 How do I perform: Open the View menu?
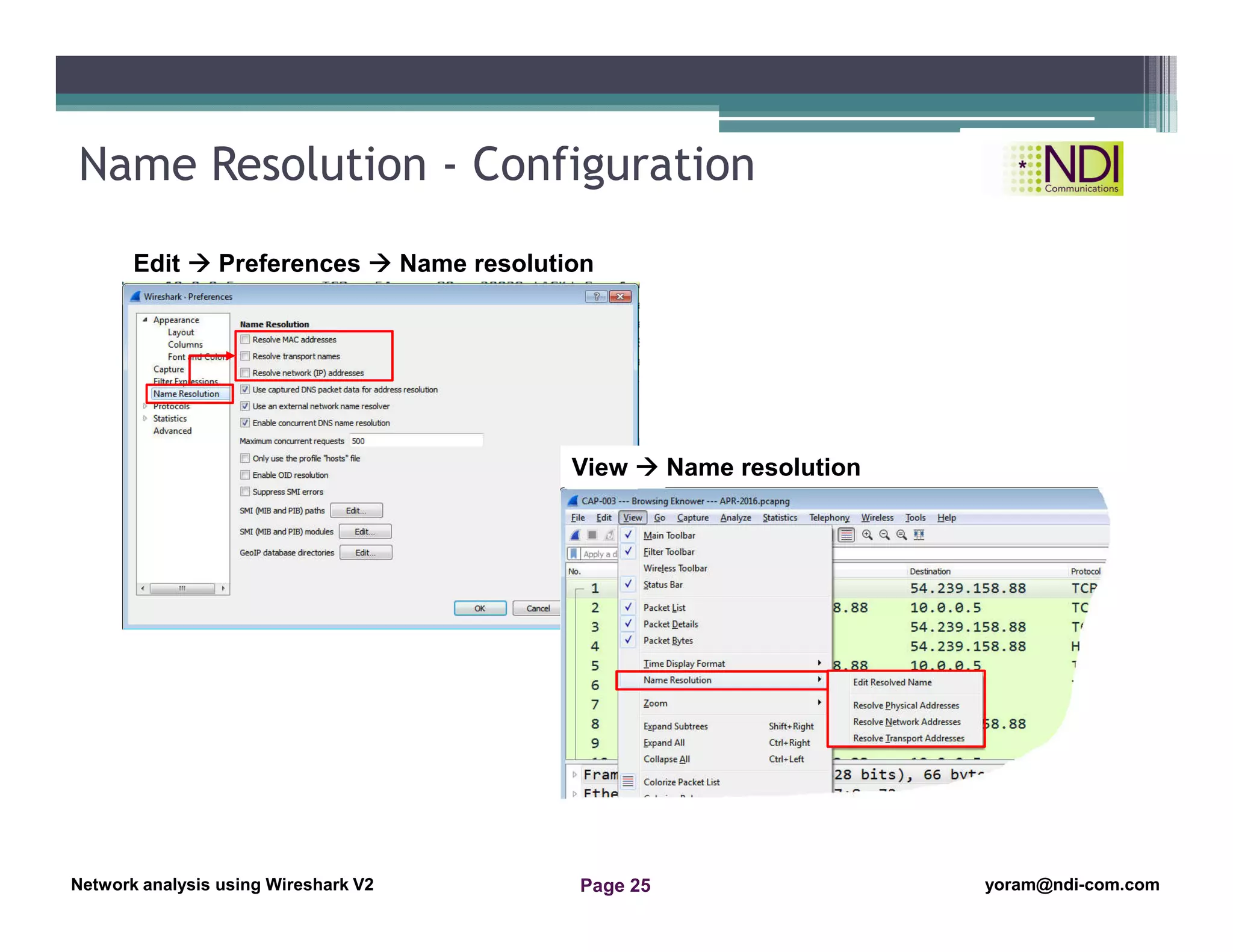(632, 518)
